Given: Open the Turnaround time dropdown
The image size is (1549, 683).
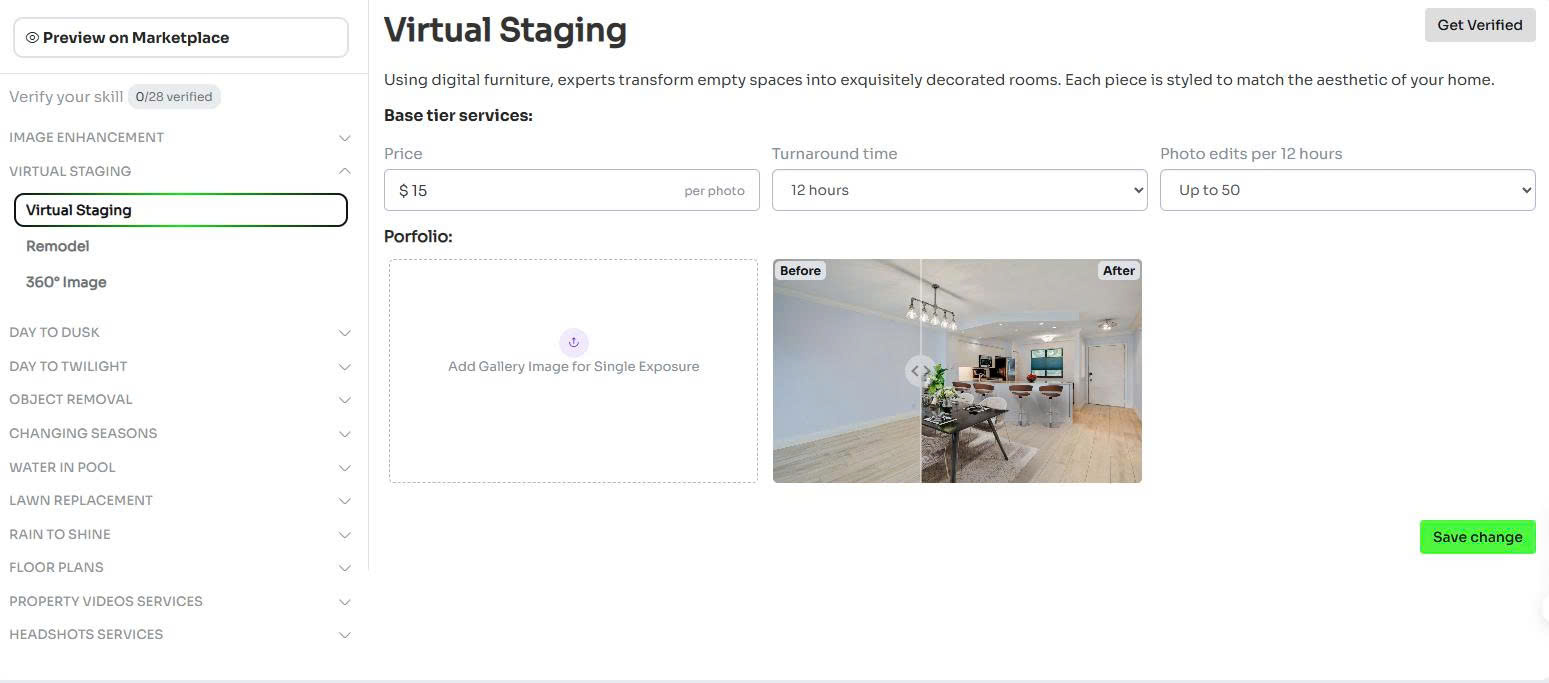Looking at the screenshot, I should (x=958, y=190).
